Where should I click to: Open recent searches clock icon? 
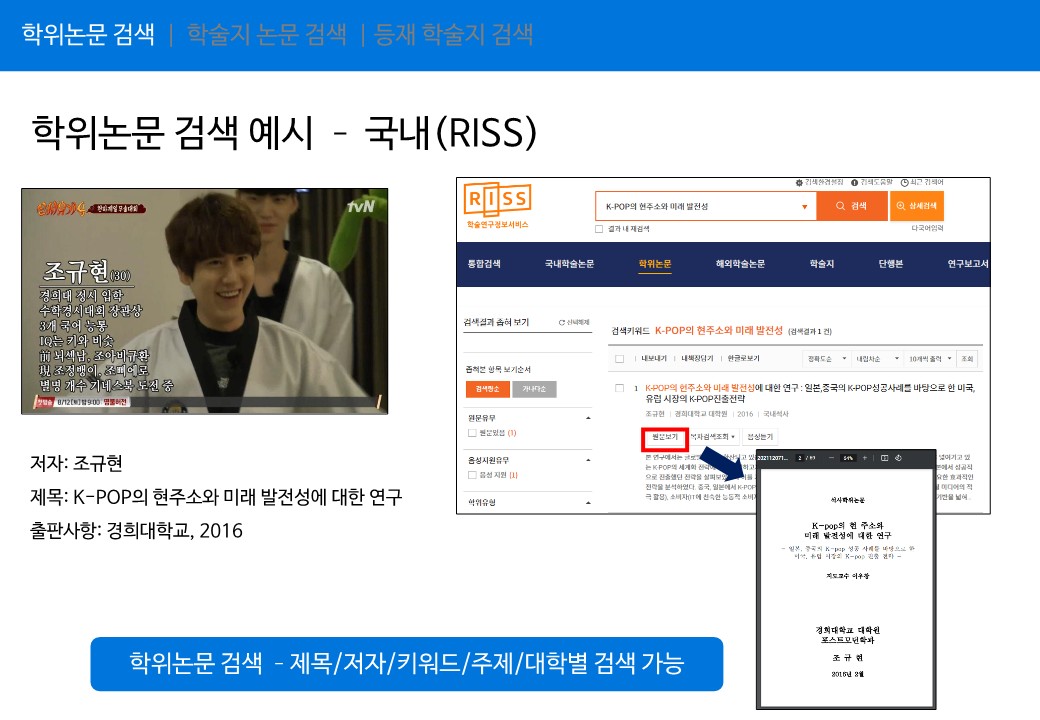coord(904,182)
